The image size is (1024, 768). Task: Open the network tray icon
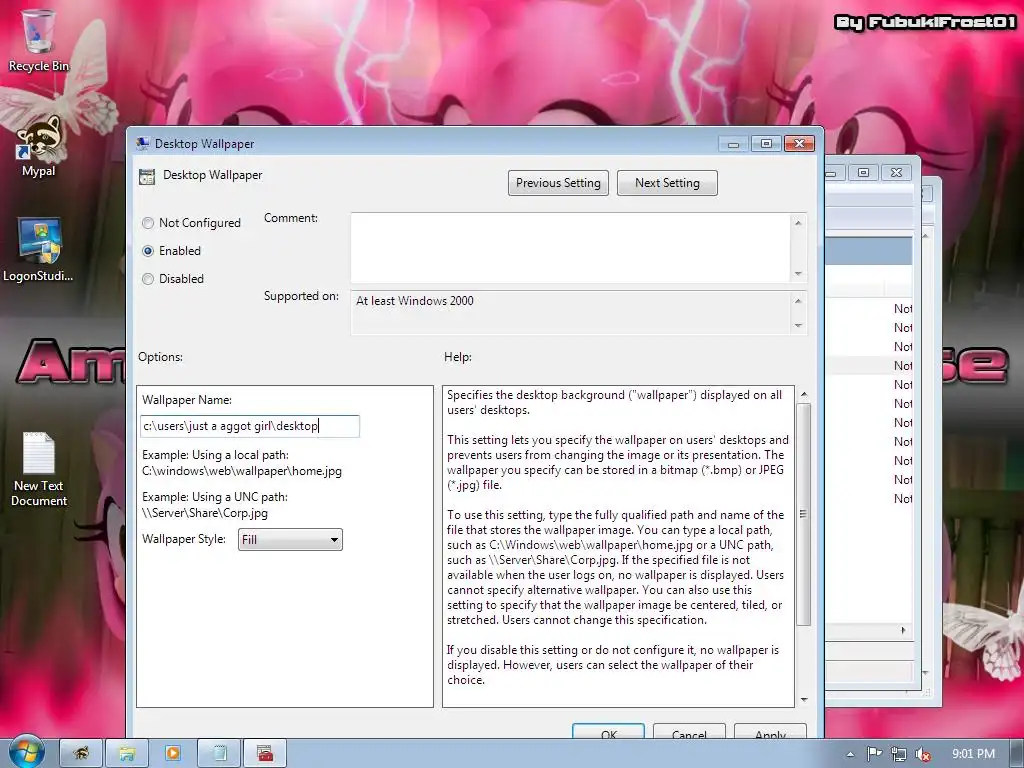click(x=899, y=754)
